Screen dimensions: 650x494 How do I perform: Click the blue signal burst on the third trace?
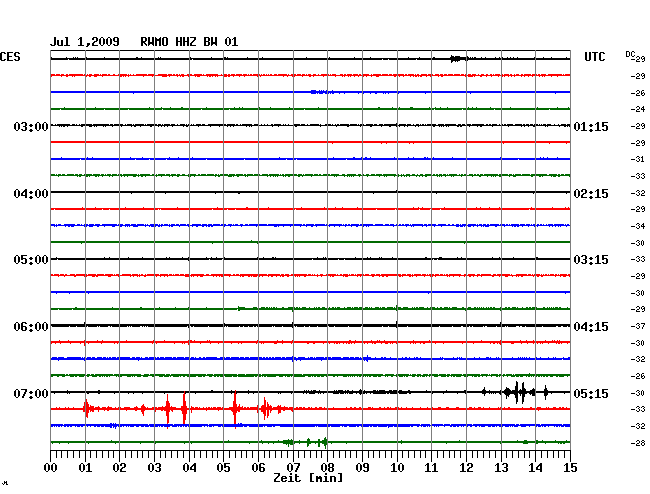[322, 92]
